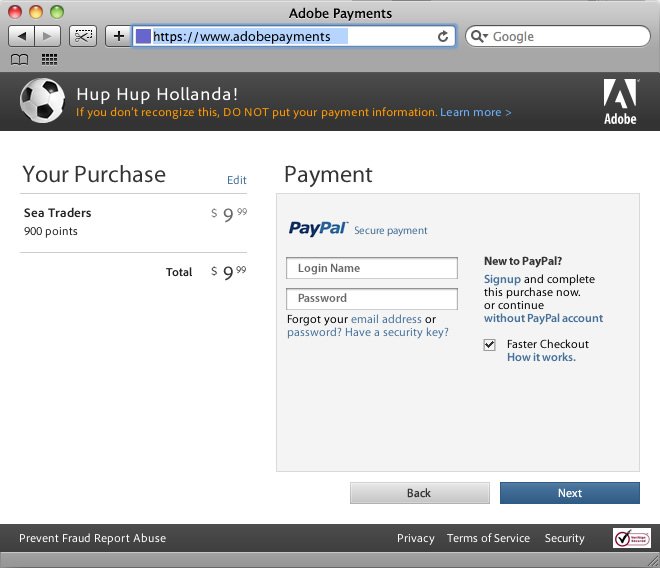Add a bookmark with the plus button
Screen dimensions: 660x568
point(119,36)
